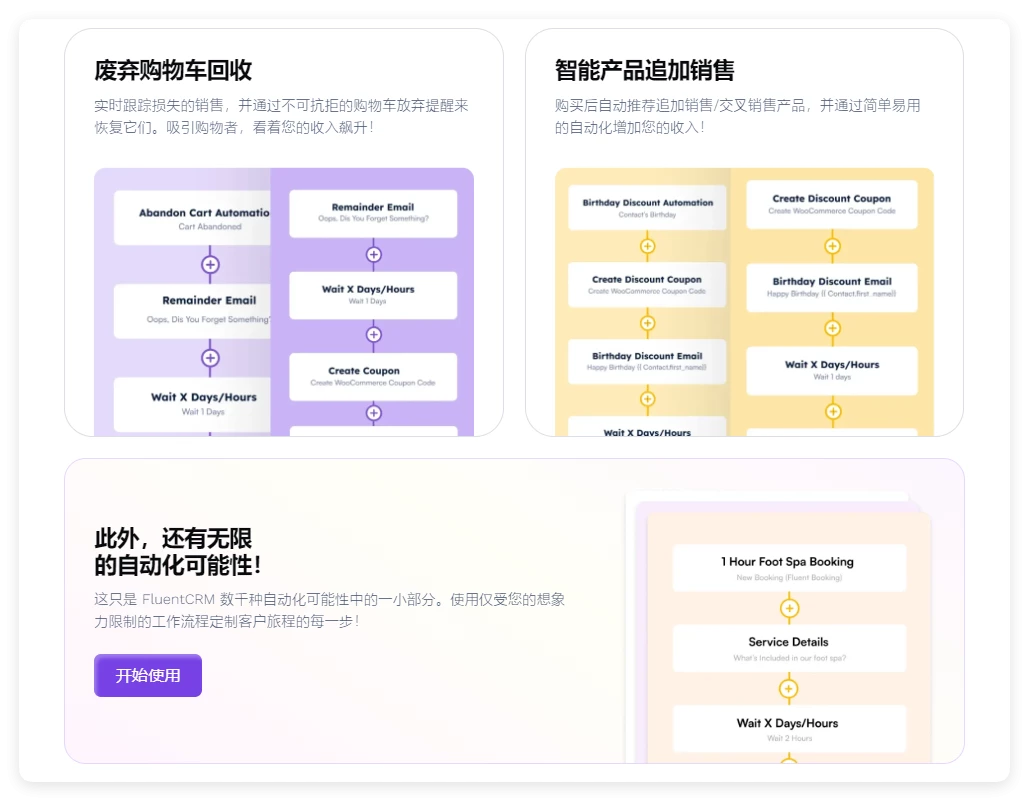Click the Service Details step card

790,647
